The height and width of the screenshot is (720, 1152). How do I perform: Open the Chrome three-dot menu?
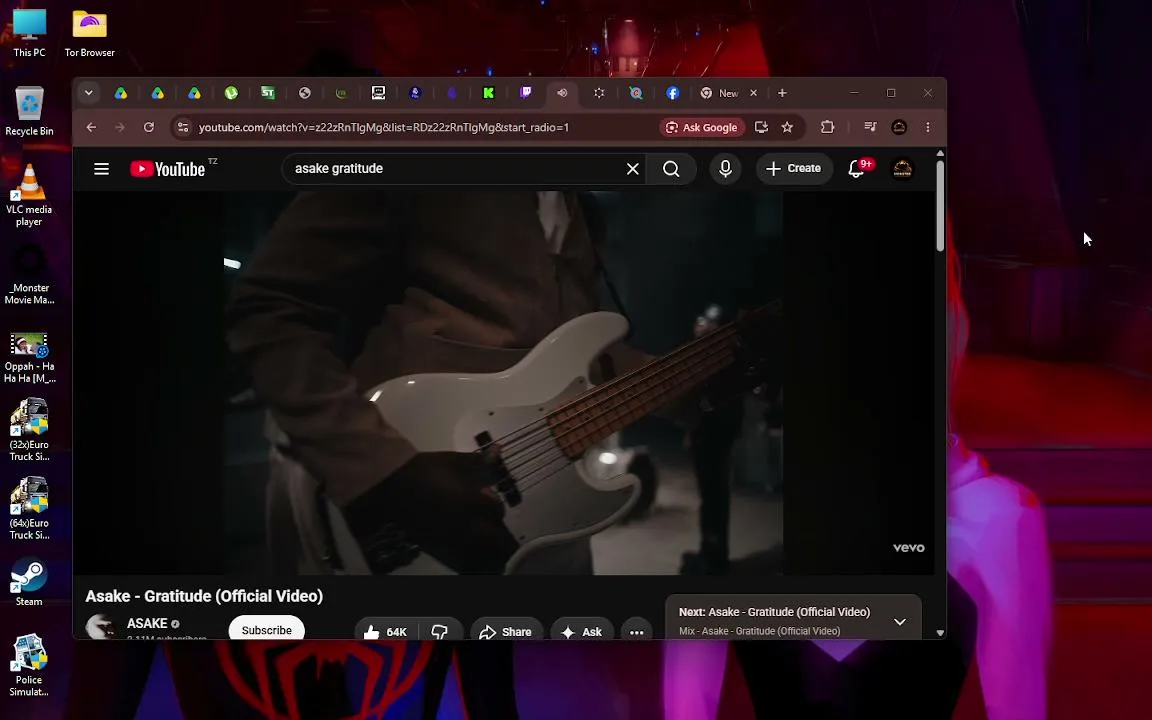(x=928, y=127)
